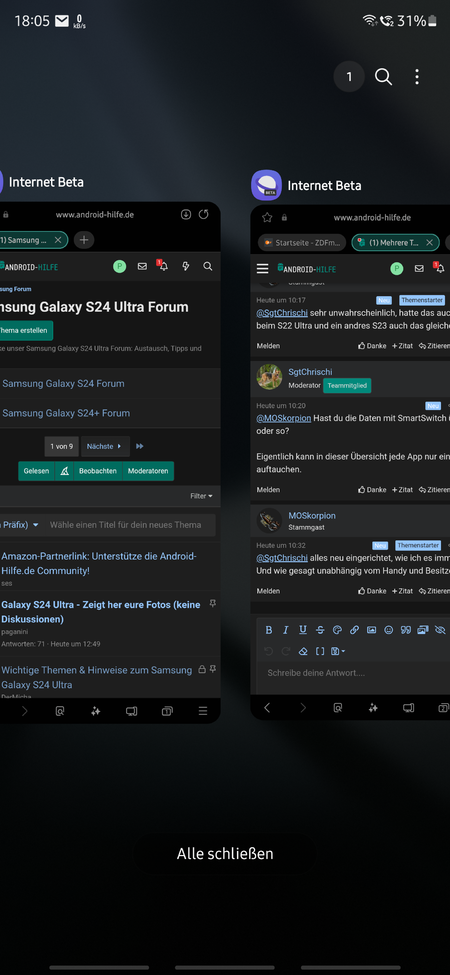Screen dimensions: 450x975
Task: Insert image icon in editor
Action: pos(372,630)
